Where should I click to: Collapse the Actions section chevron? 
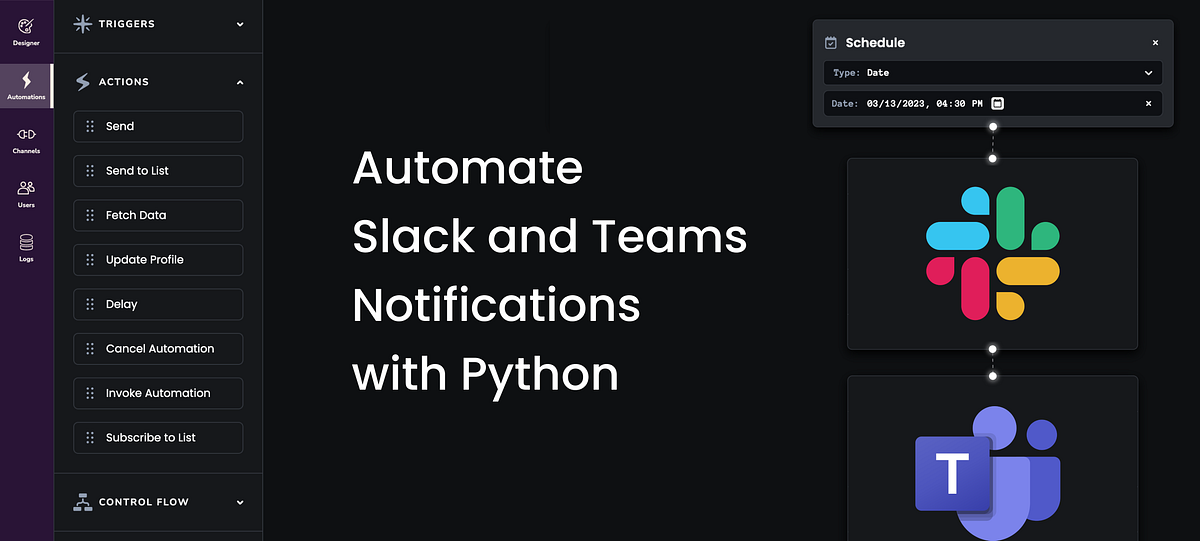pyautogui.click(x=240, y=82)
